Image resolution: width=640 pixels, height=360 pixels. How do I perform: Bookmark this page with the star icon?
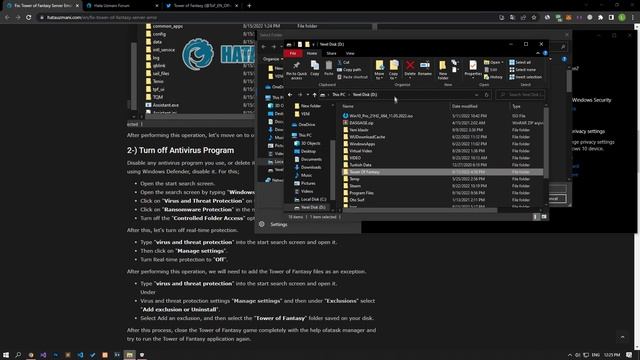pyautogui.click(x=534, y=18)
